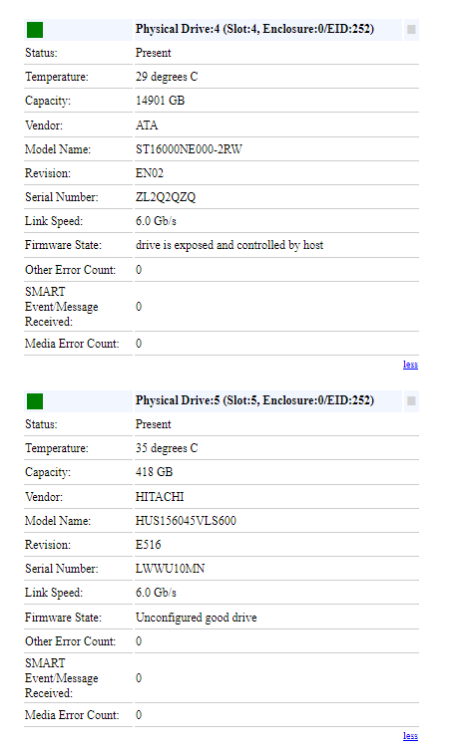Click Drive 4 capacity value 14901 GB
The height and width of the screenshot is (750, 464).
click(x=160, y=101)
